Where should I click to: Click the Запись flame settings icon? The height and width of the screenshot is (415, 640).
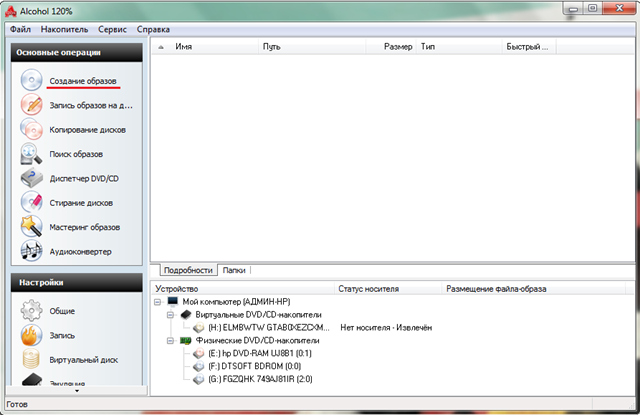click(x=31, y=335)
